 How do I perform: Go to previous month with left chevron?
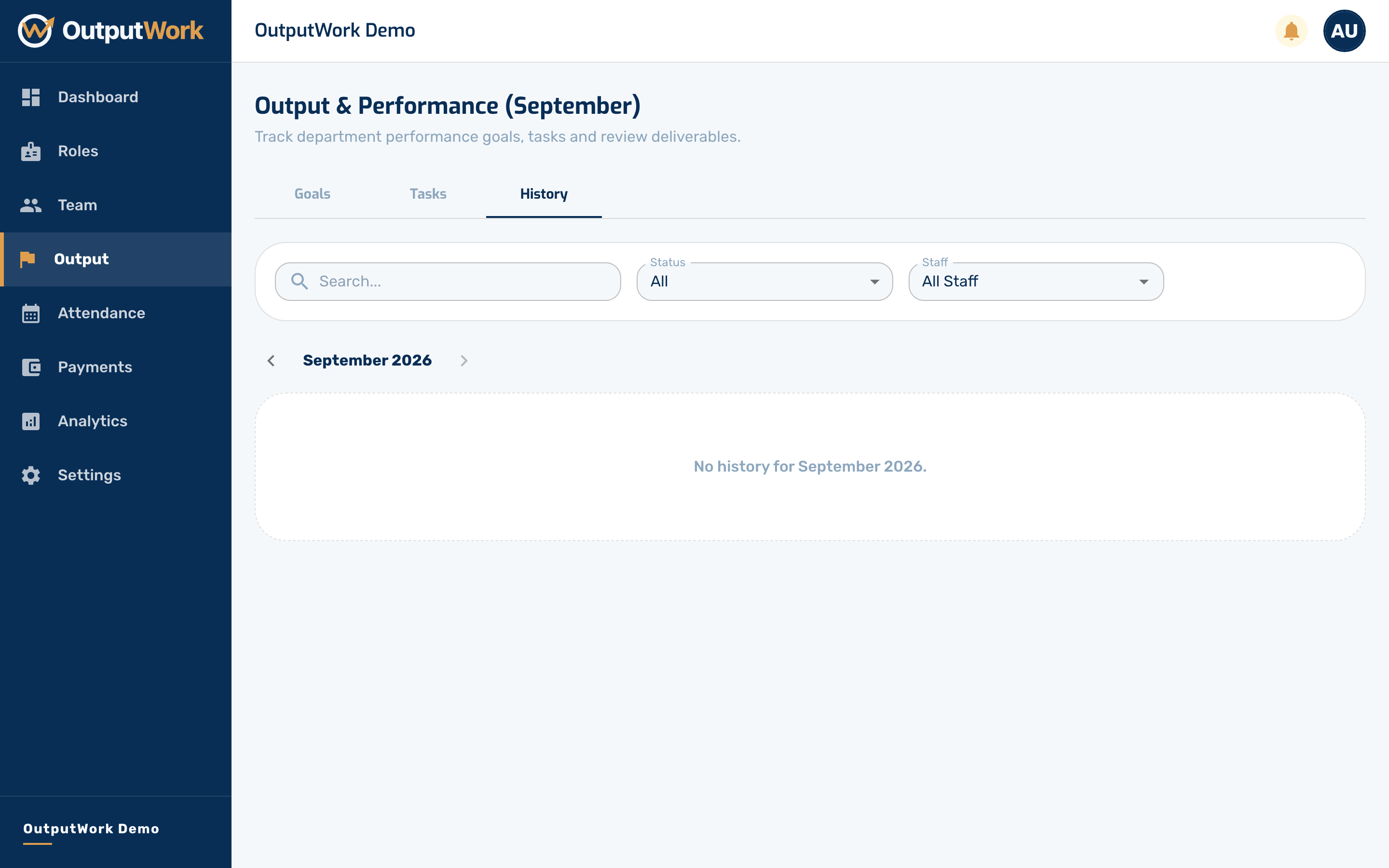(x=271, y=361)
